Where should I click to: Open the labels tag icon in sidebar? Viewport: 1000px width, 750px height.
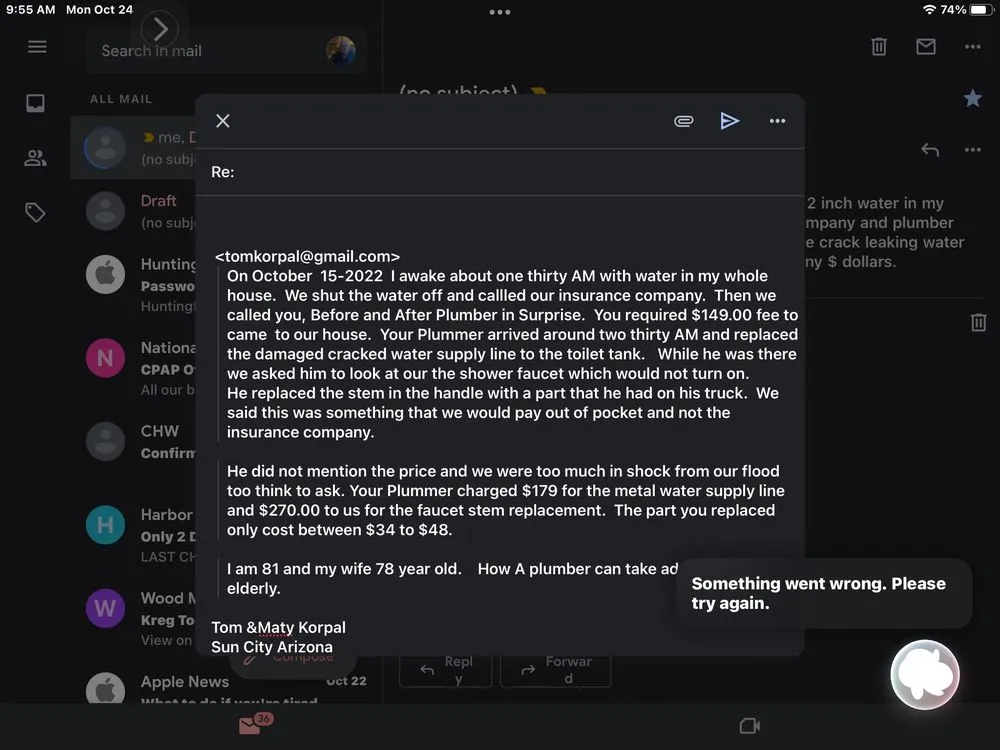[x=36, y=212]
